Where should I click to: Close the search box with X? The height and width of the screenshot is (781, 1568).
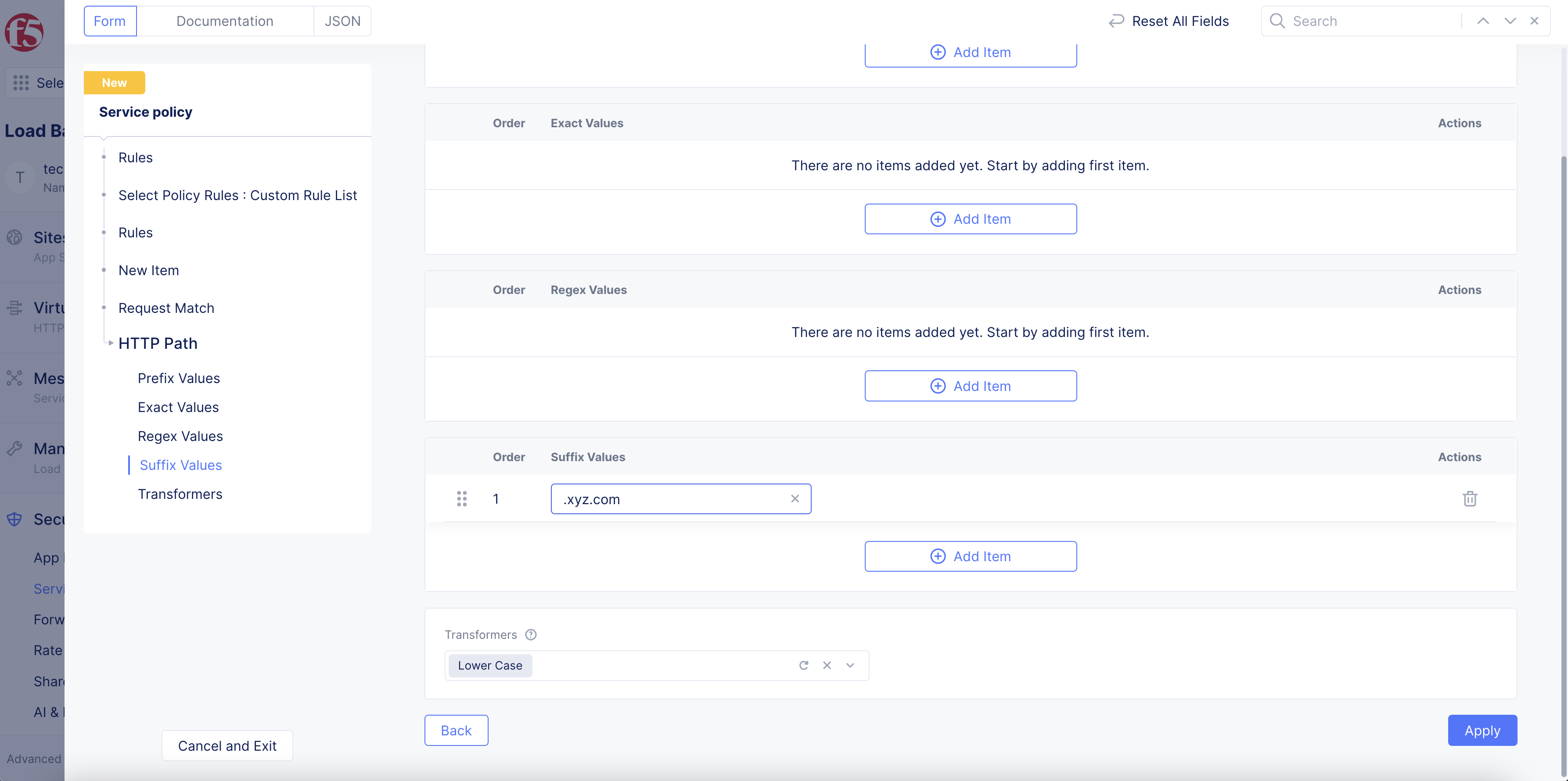[x=1535, y=21]
